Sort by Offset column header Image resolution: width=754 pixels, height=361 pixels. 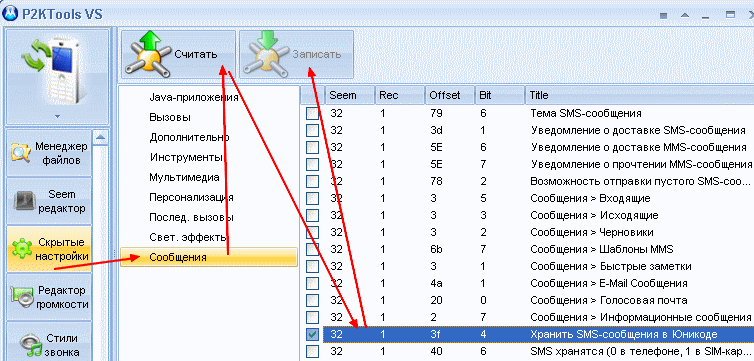[450, 96]
